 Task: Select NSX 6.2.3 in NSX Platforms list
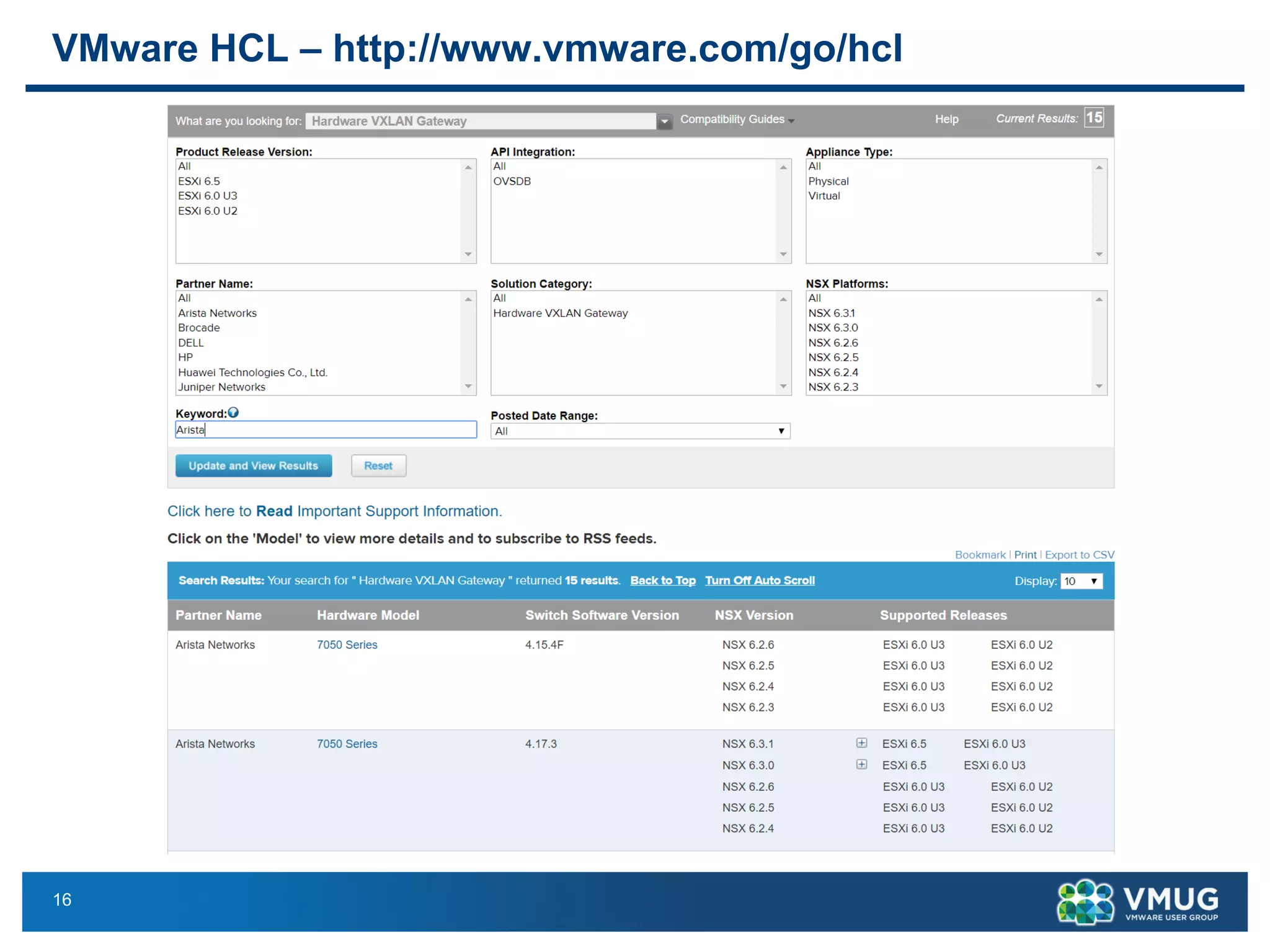(833, 387)
